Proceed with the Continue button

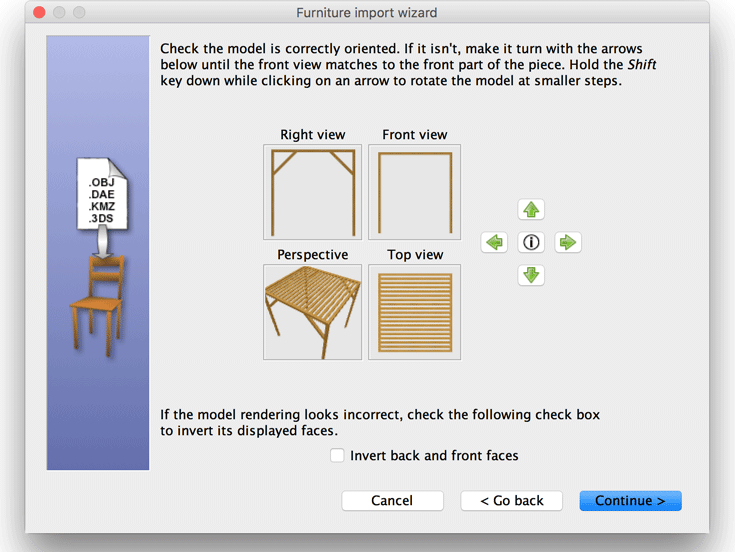click(x=630, y=500)
